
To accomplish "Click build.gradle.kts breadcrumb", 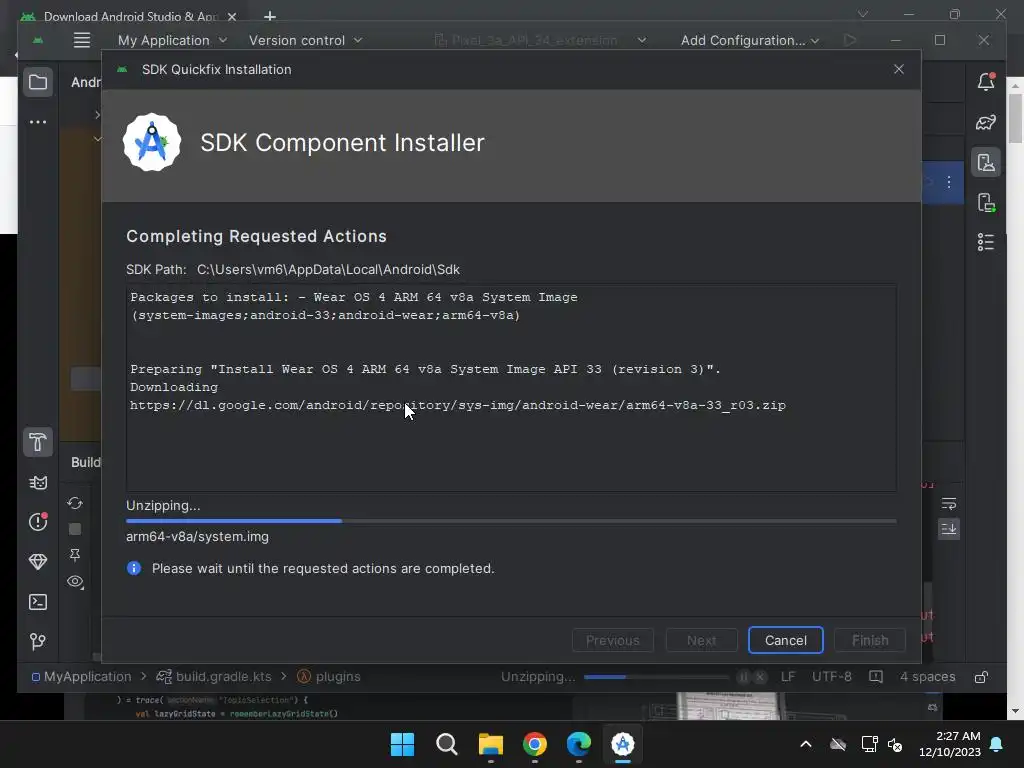I will click(214, 677).
